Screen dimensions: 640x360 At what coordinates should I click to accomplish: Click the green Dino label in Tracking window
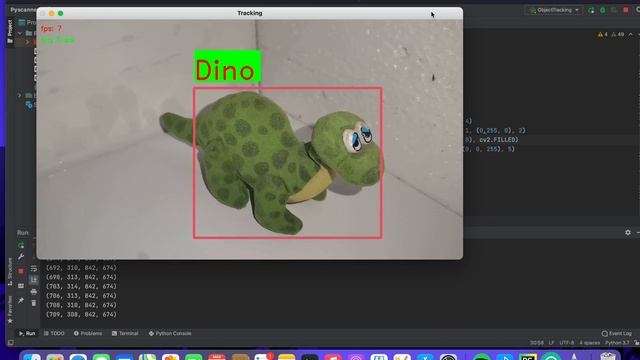227,66
